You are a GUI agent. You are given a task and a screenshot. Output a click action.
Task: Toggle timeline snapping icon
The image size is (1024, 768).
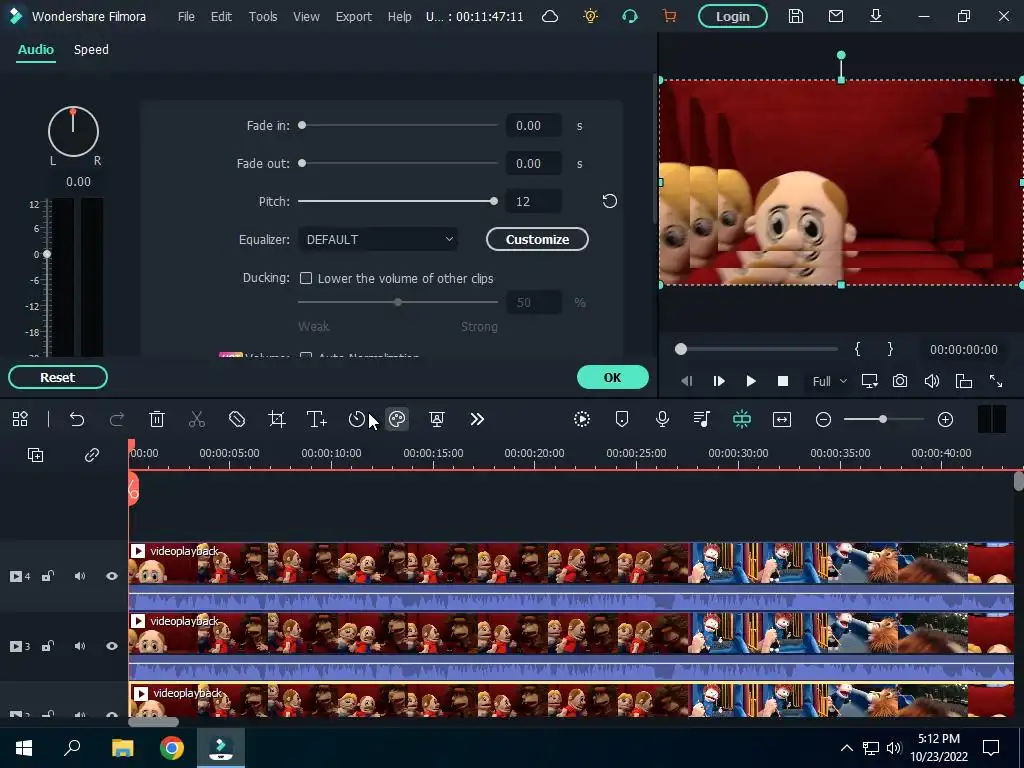[742, 419]
